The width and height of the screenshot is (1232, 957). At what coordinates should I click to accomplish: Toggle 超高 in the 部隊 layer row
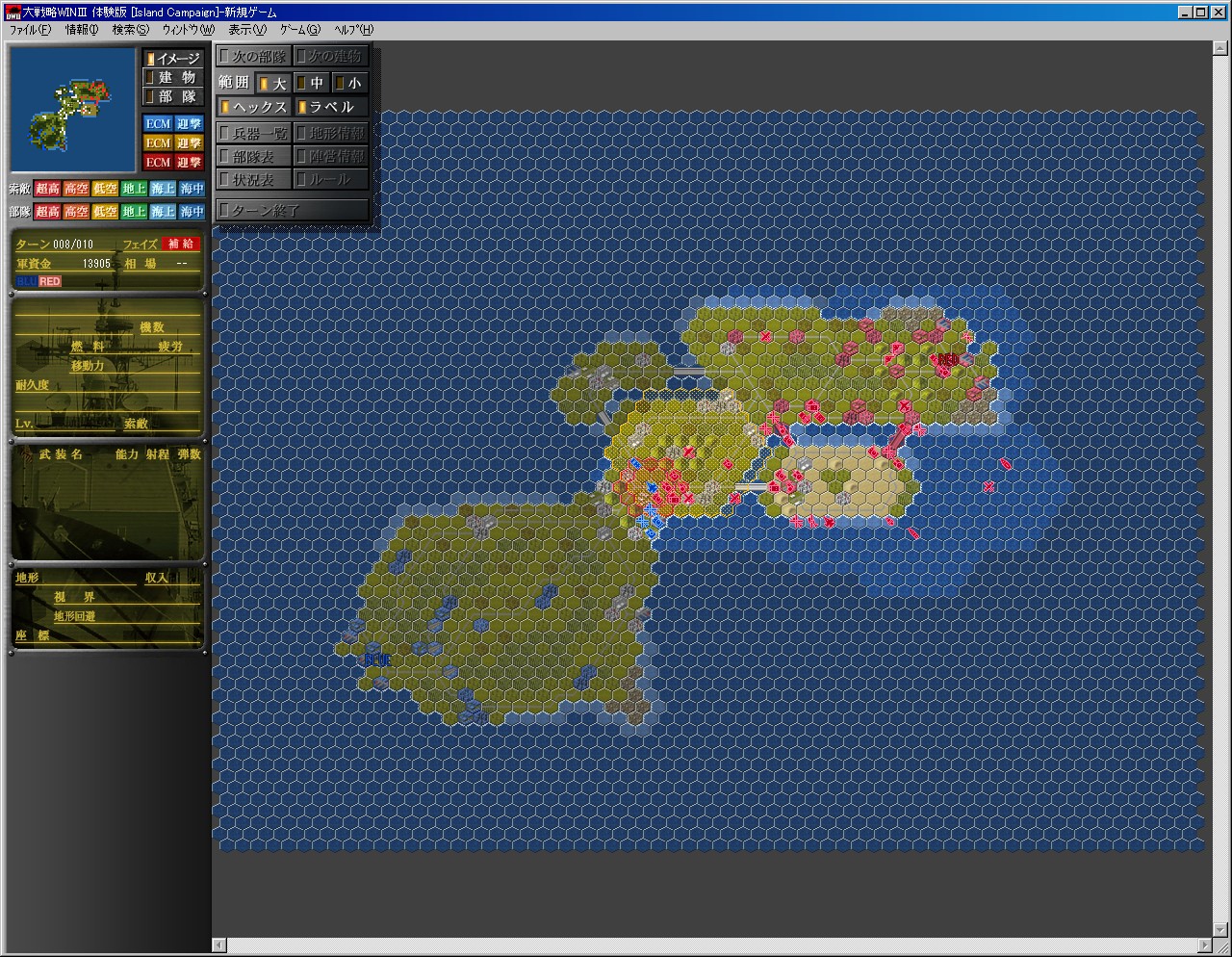(48, 211)
